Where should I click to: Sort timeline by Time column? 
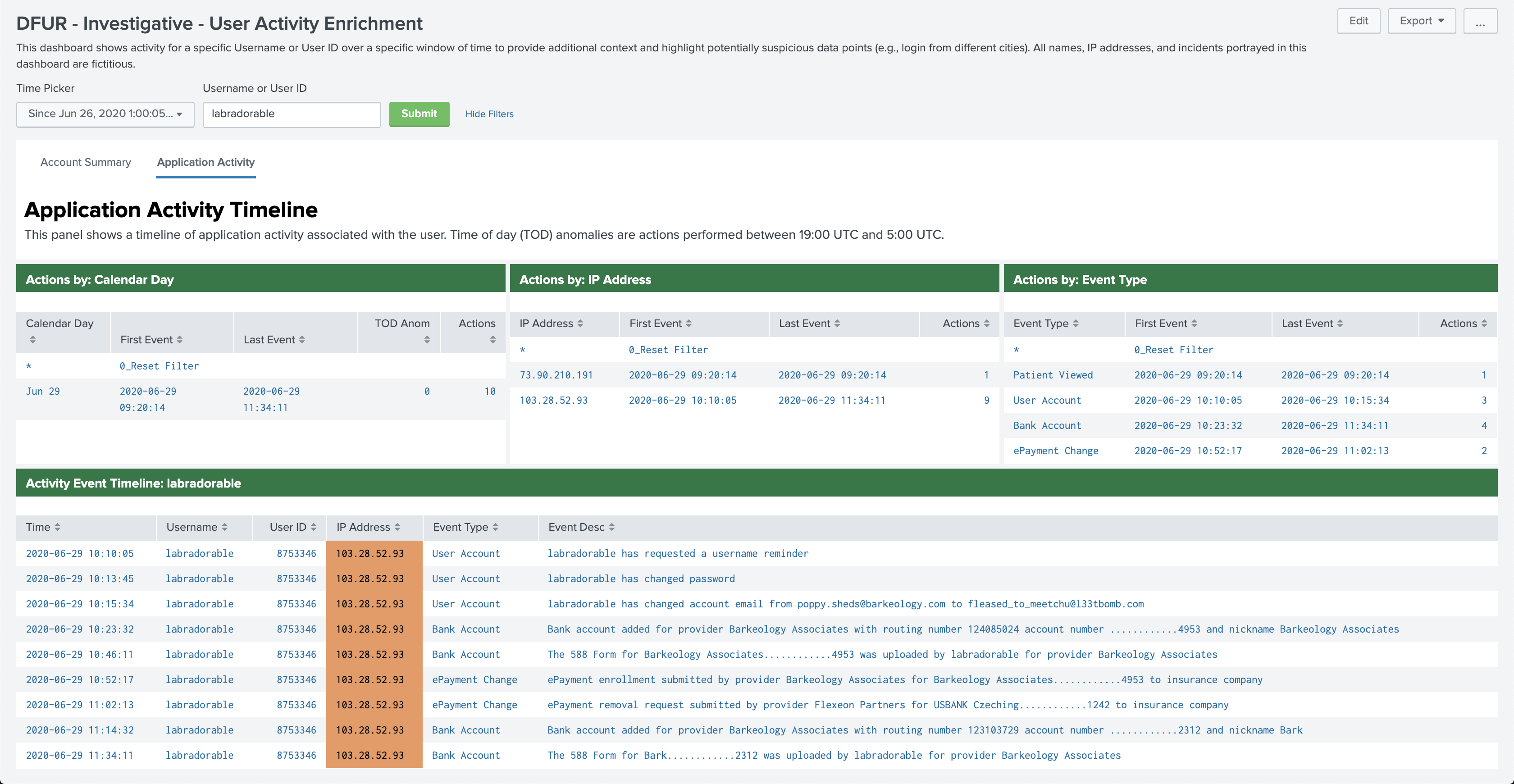coord(57,527)
